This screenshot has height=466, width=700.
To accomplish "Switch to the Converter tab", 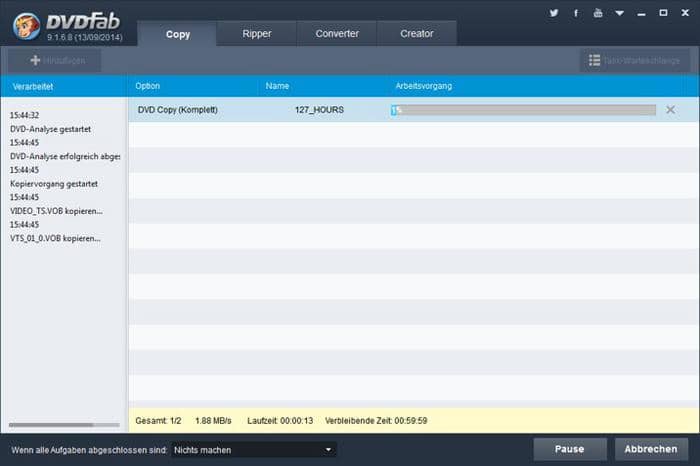I will [x=337, y=33].
